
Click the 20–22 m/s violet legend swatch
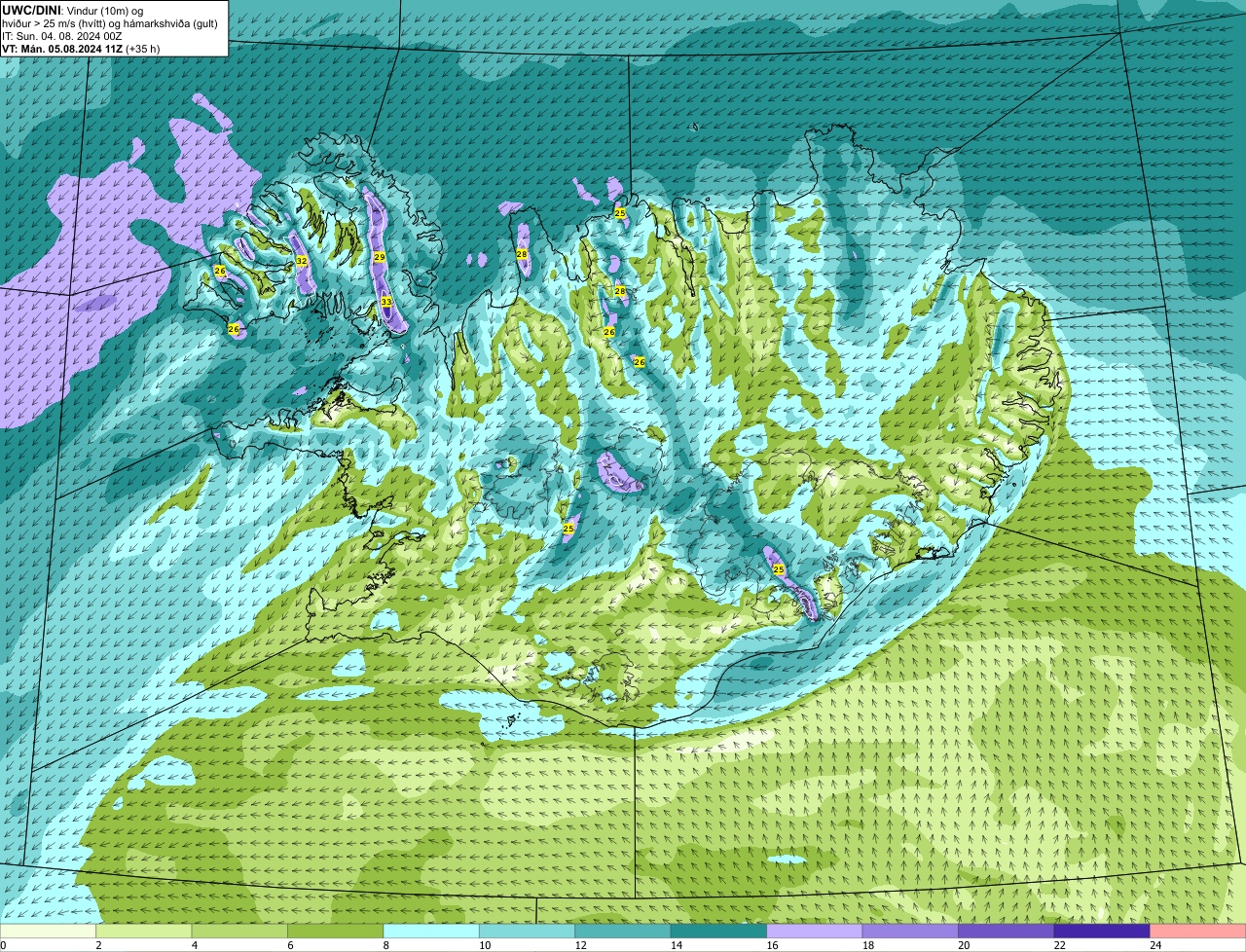point(1007,932)
